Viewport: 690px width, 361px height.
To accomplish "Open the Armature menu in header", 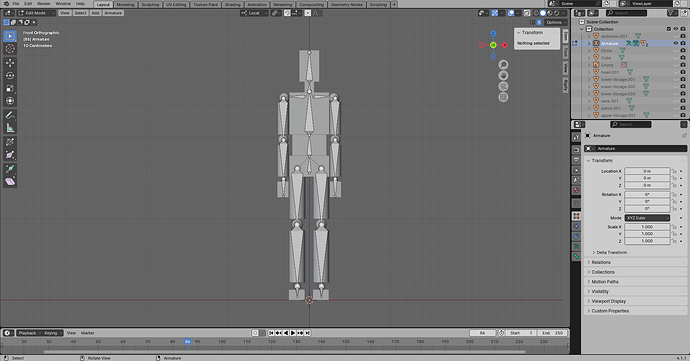I will click(113, 13).
